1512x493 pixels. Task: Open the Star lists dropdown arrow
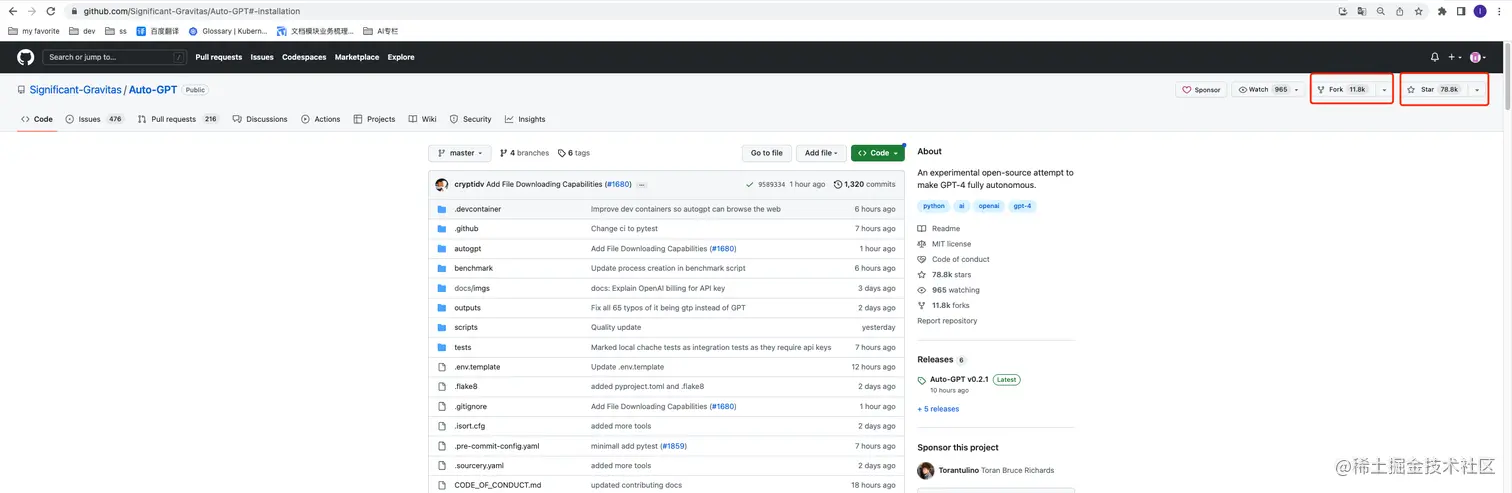(1476, 90)
